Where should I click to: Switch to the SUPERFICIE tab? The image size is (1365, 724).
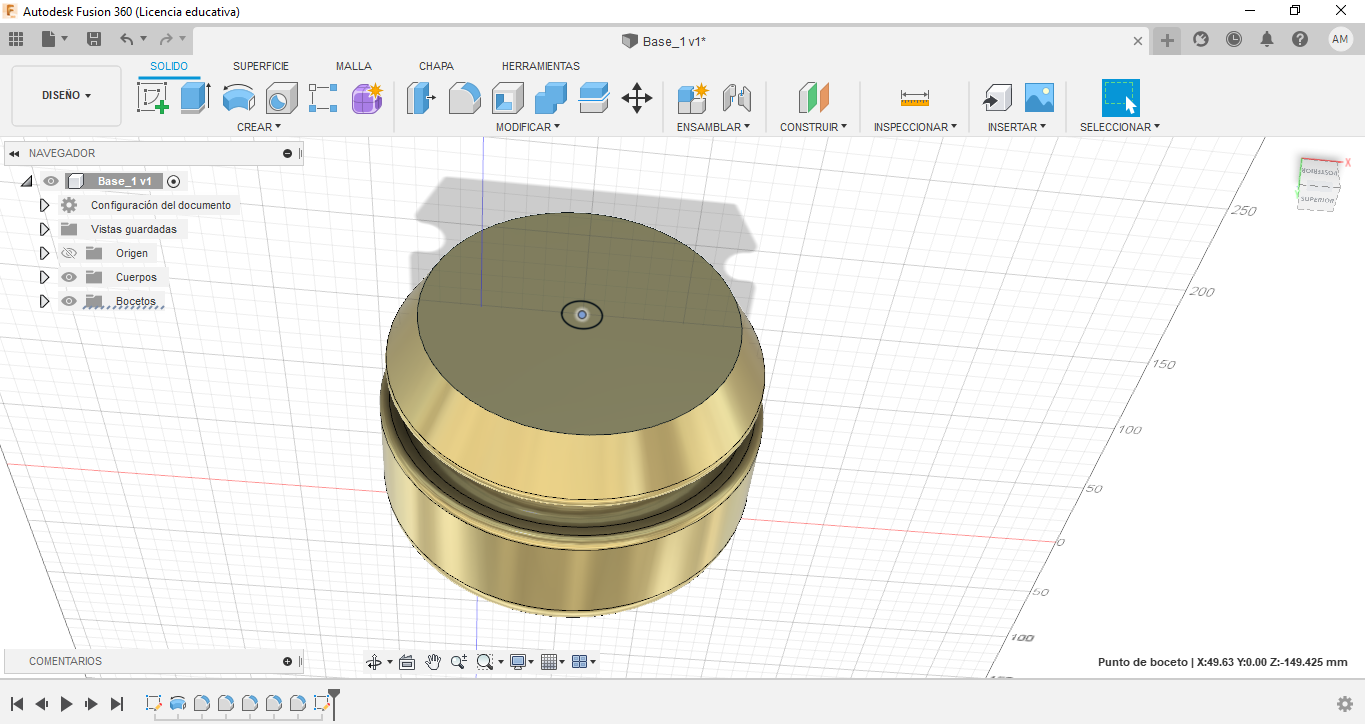click(x=261, y=66)
